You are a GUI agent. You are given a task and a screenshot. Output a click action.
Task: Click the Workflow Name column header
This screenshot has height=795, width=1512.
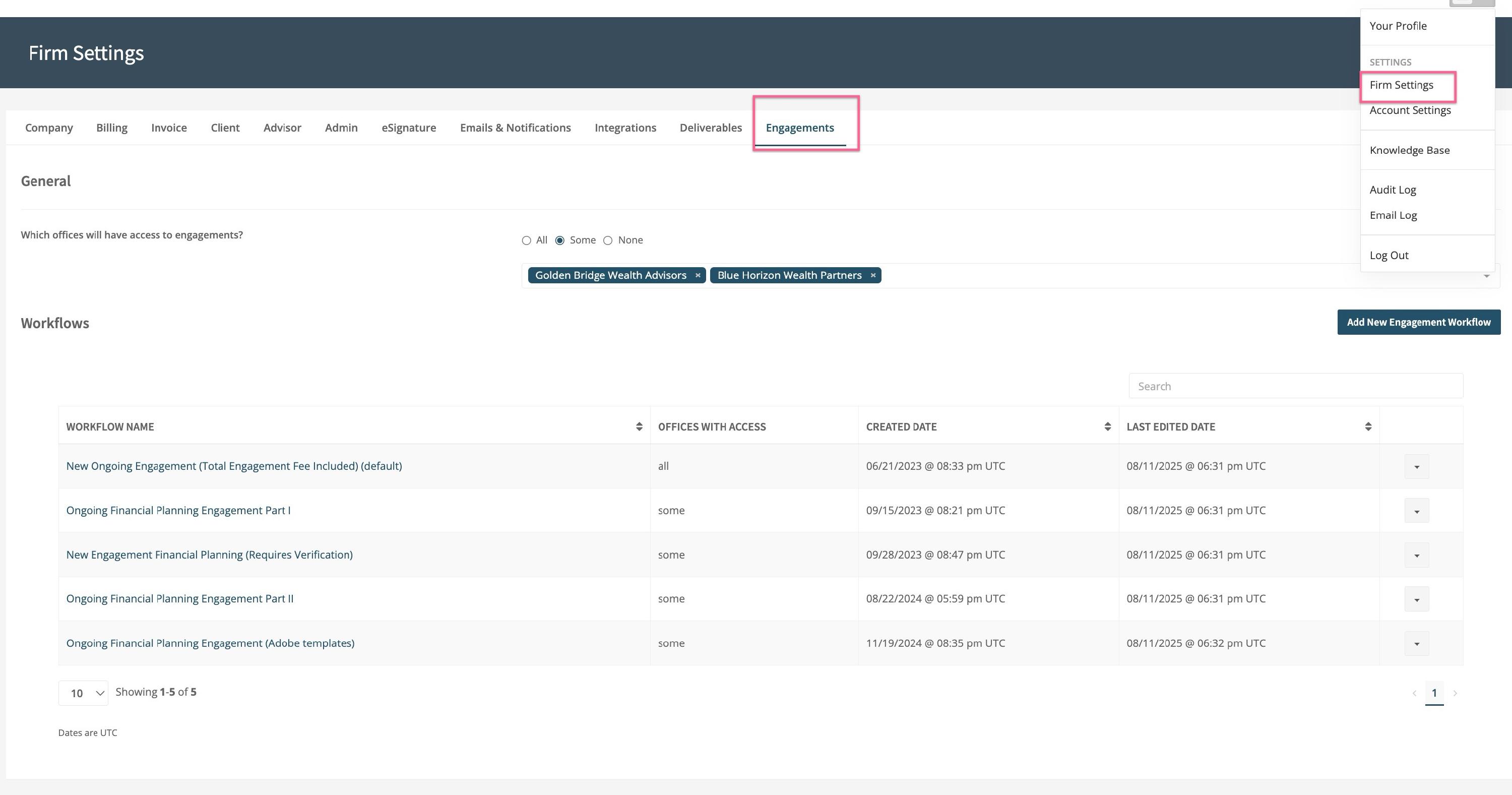pos(110,427)
